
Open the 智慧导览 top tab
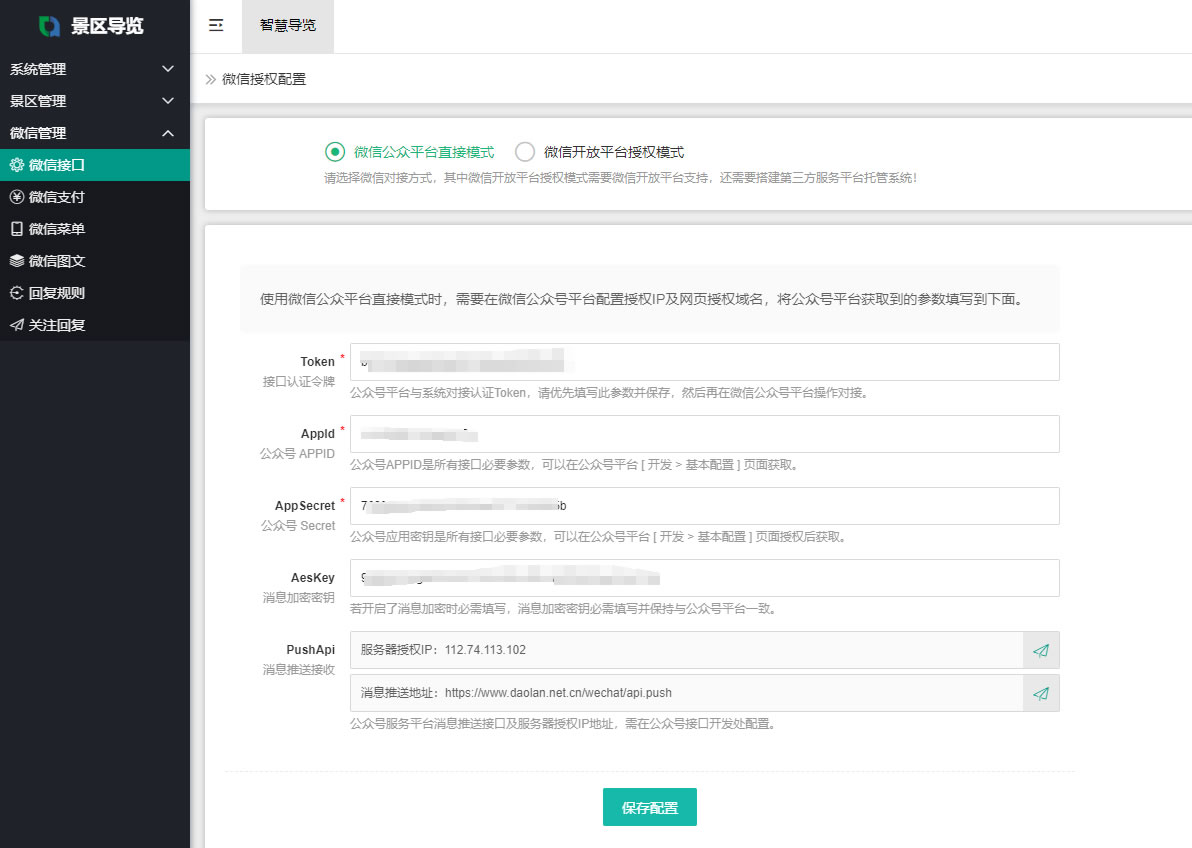point(288,26)
